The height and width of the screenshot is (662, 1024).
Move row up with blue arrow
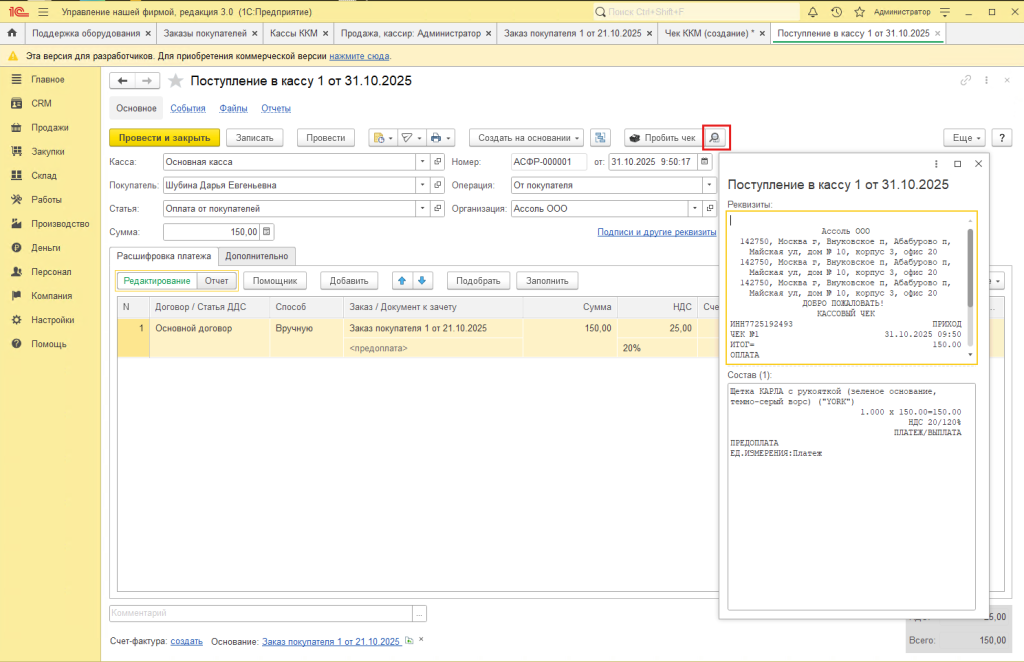coord(401,281)
